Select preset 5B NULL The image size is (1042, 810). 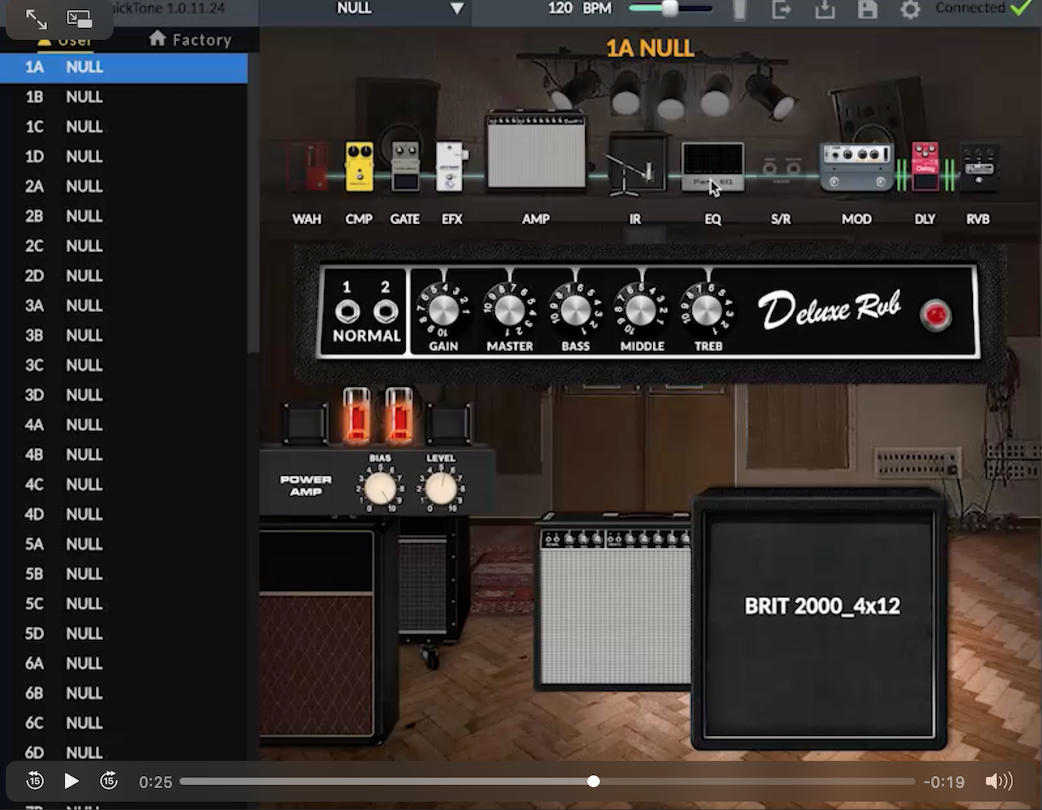(x=124, y=574)
